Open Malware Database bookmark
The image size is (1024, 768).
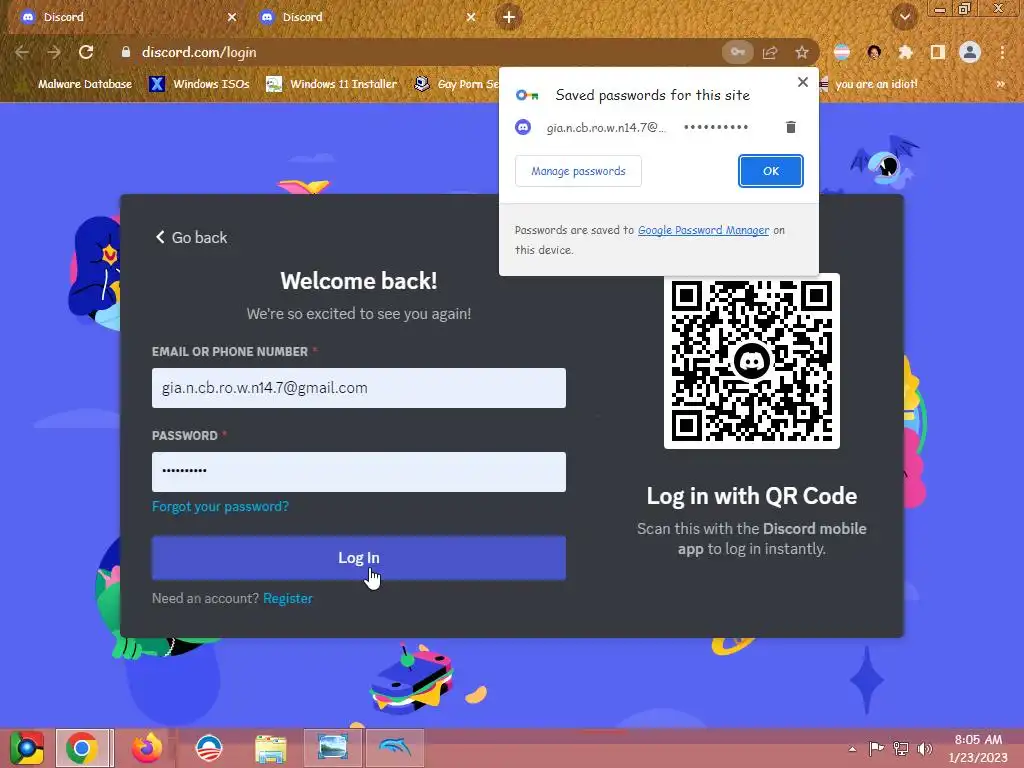click(x=85, y=84)
